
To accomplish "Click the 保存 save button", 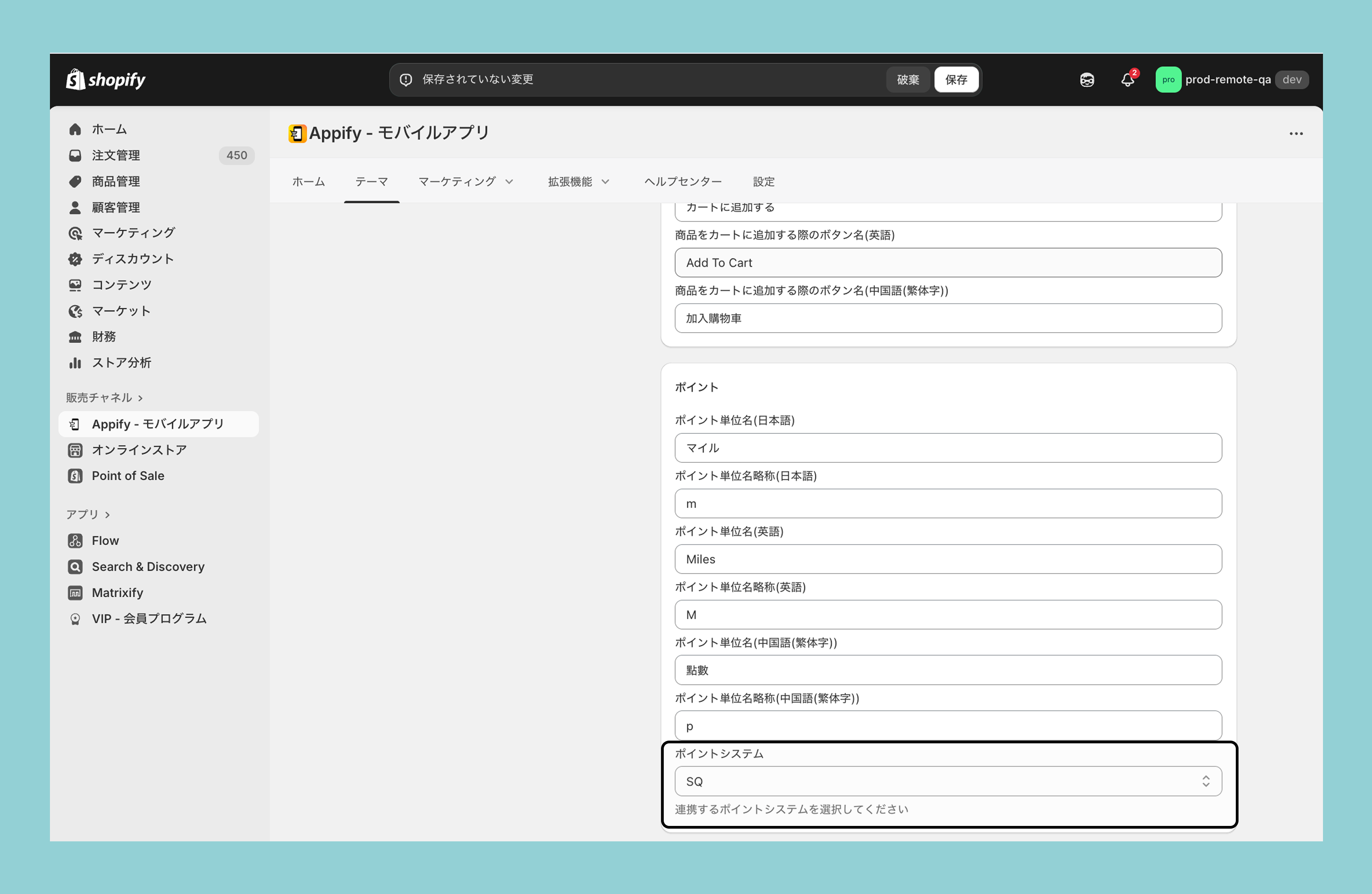I will (x=956, y=79).
